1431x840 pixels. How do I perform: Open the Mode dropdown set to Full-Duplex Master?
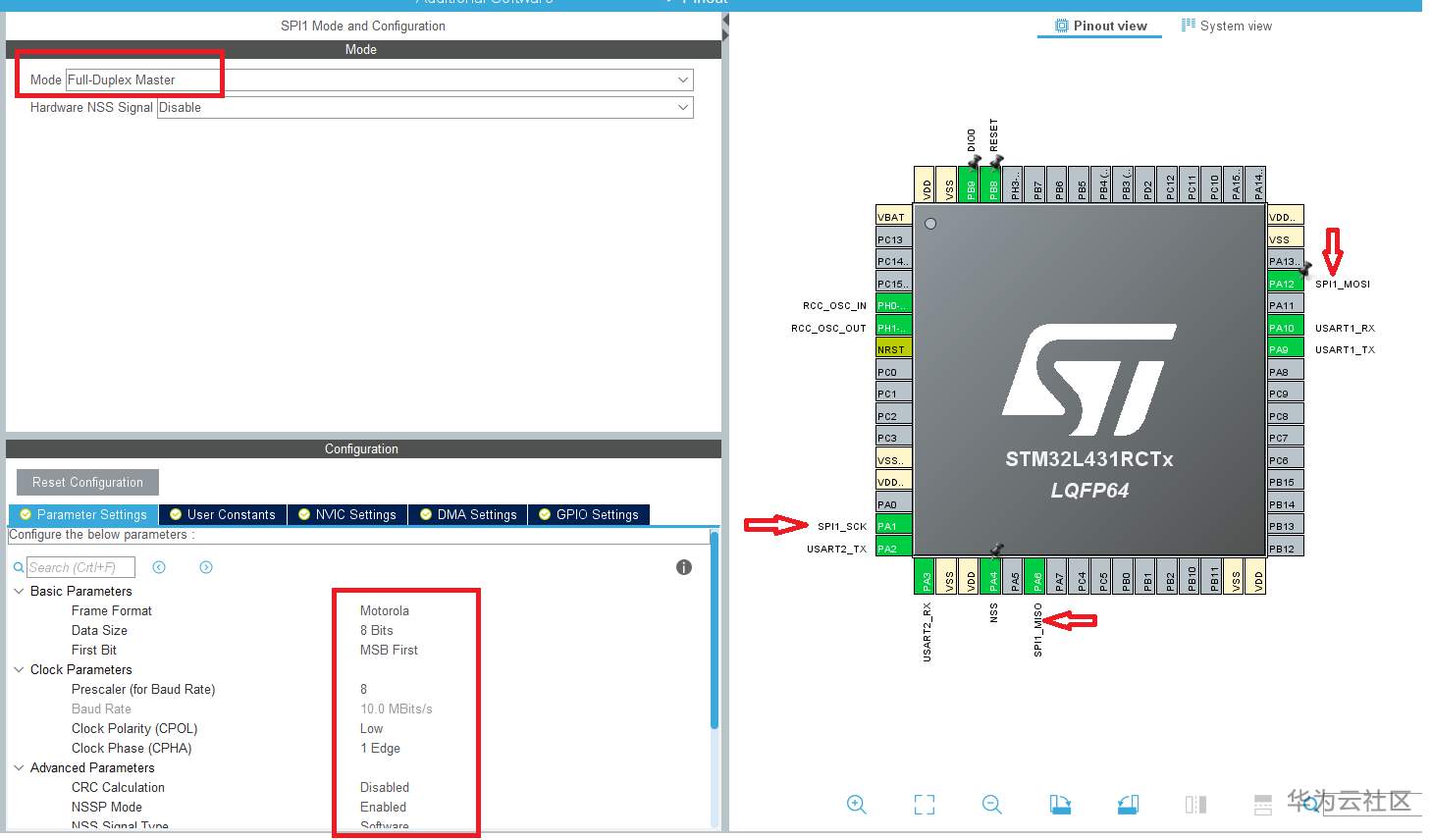point(379,79)
